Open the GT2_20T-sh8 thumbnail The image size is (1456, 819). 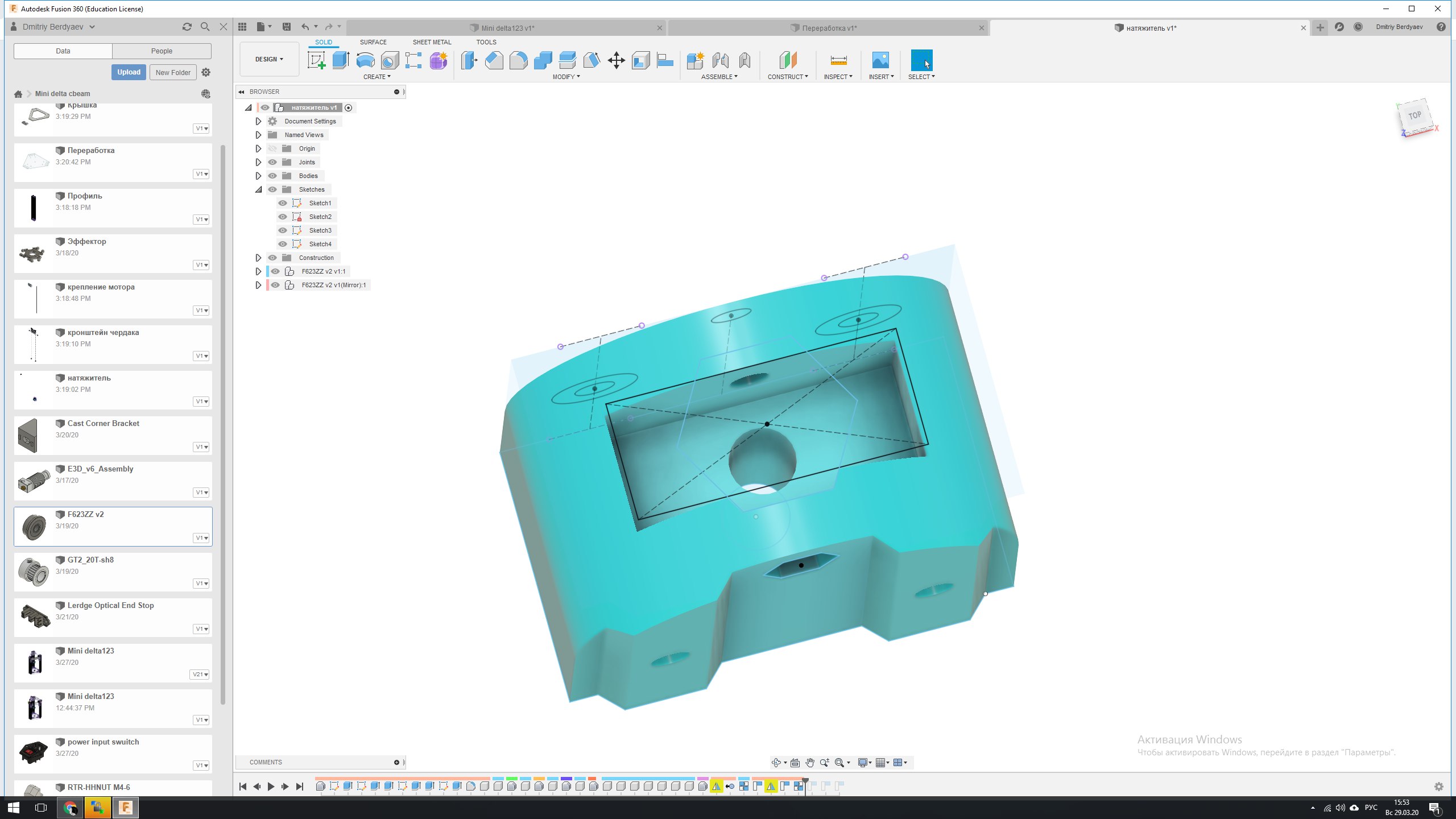(x=34, y=572)
